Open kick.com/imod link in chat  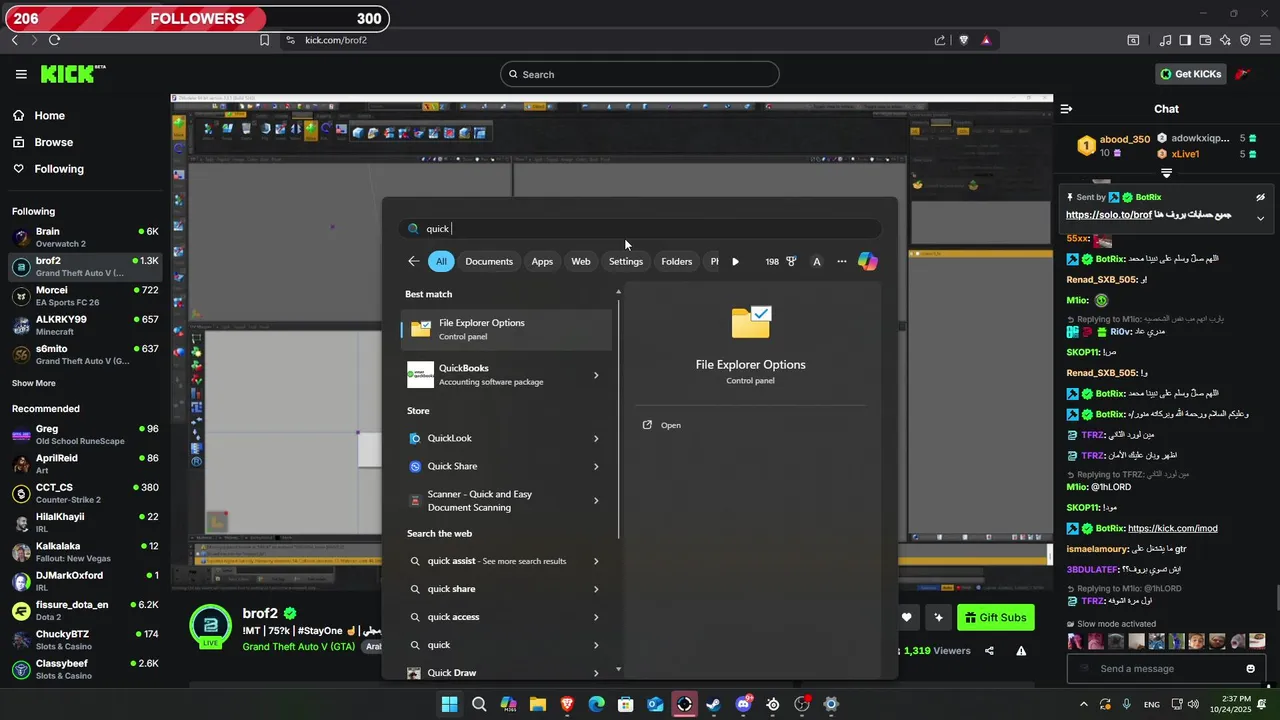point(1172,528)
